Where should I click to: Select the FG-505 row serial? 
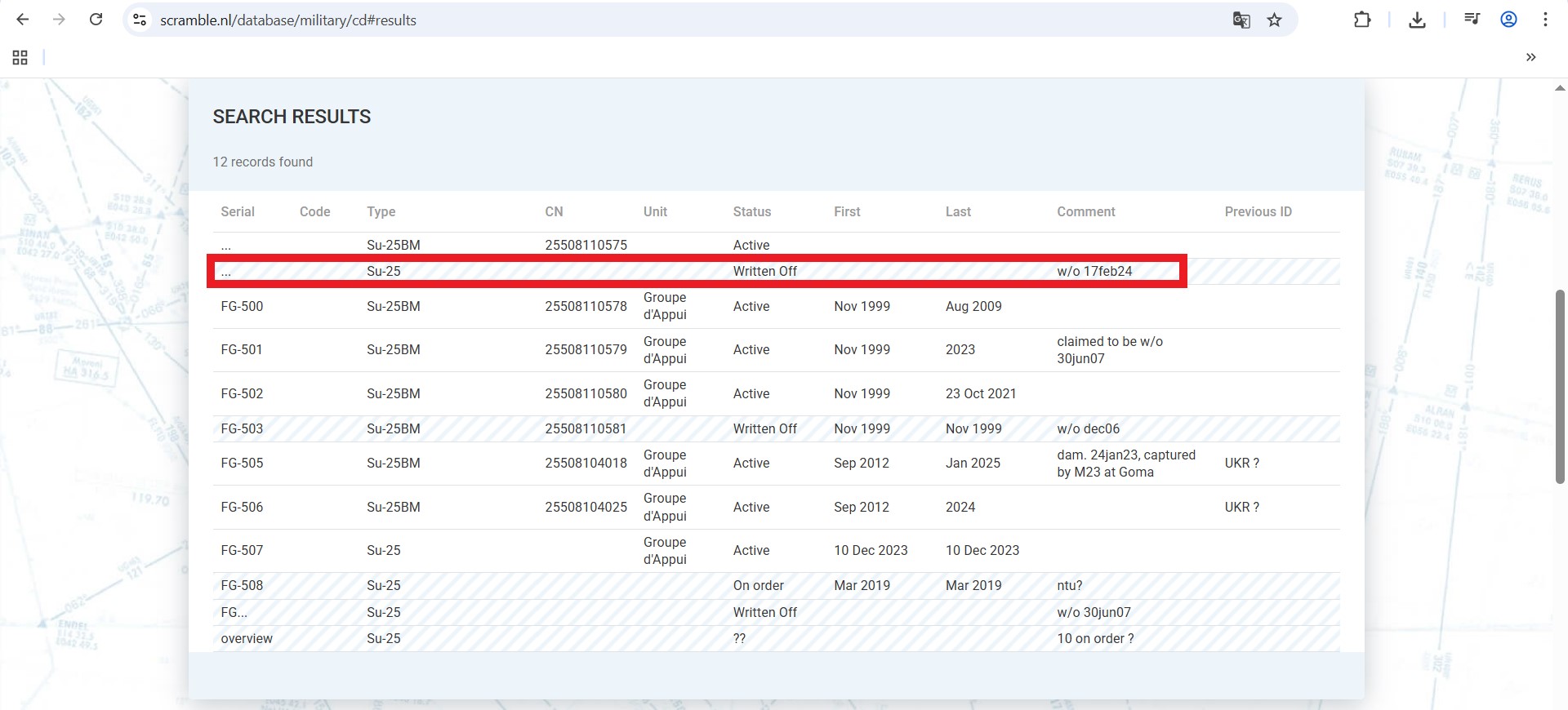[x=242, y=463]
